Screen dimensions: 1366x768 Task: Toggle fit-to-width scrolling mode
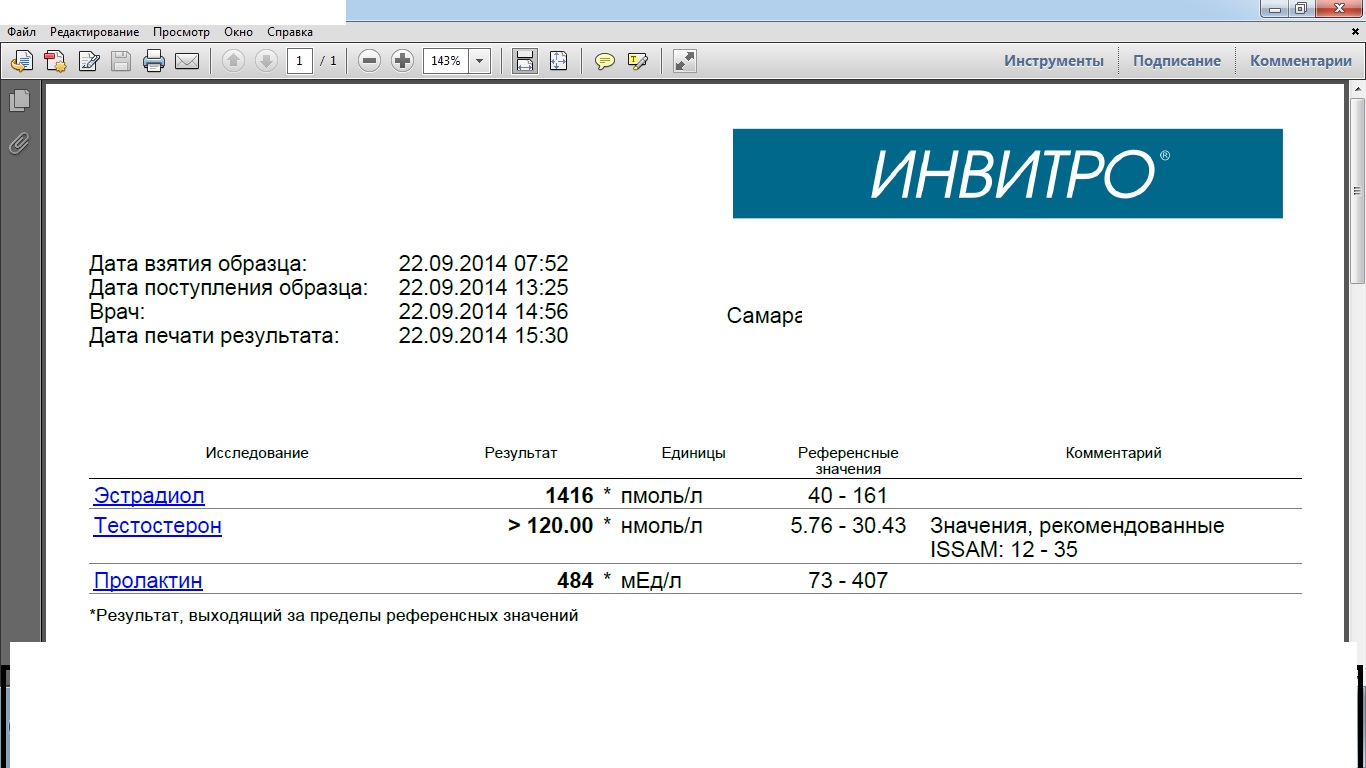[x=524, y=62]
